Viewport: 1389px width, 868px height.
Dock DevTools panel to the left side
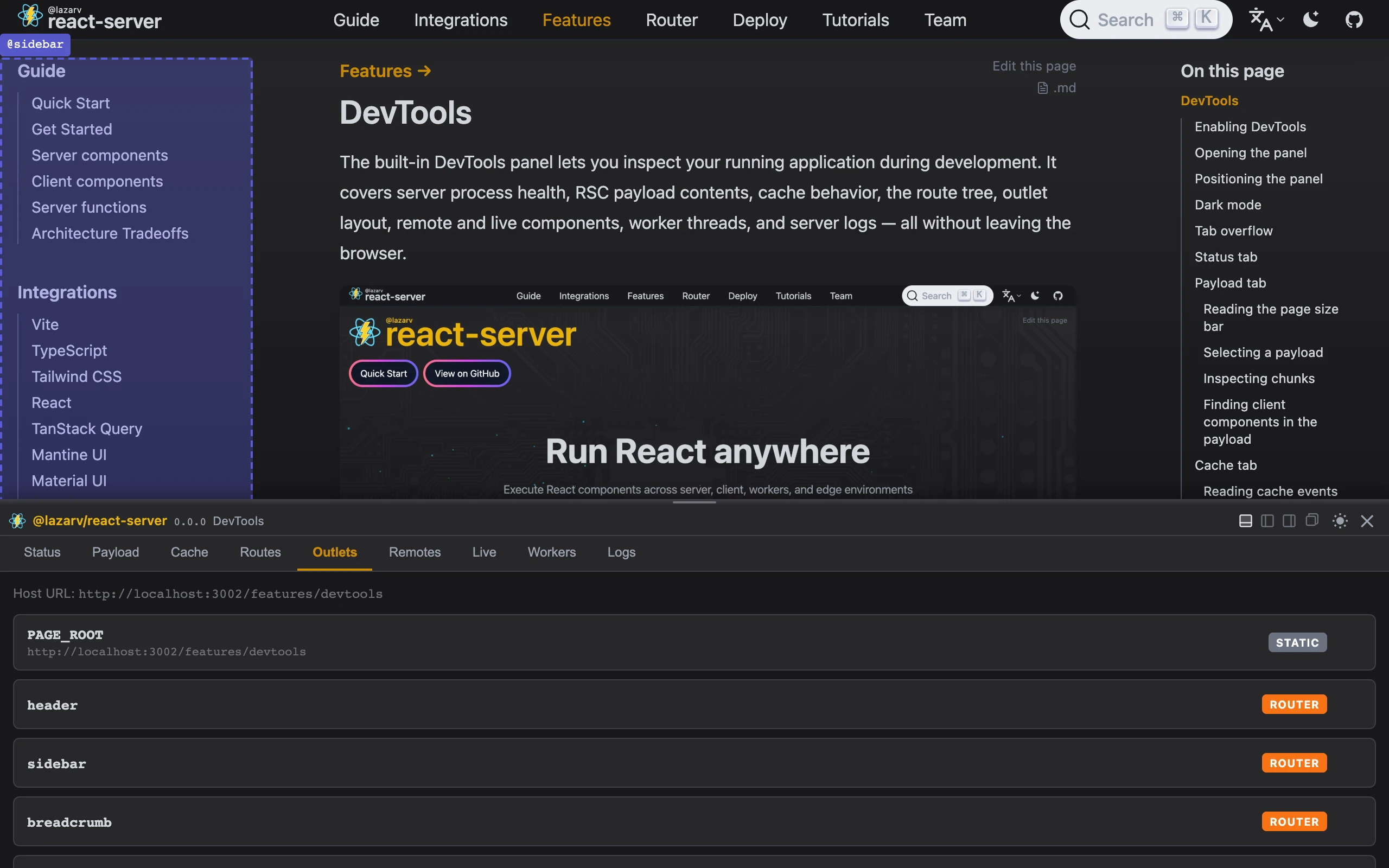[1267, 521]
